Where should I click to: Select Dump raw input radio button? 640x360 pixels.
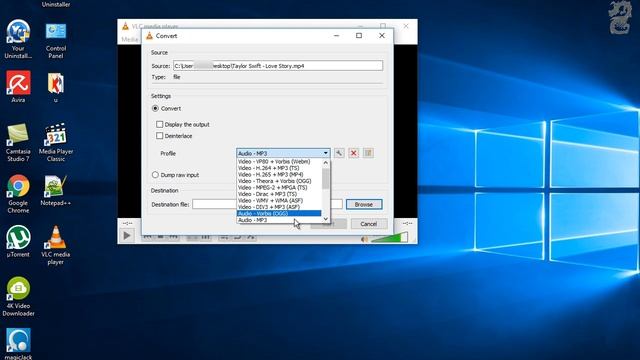[x=155, y=175]
